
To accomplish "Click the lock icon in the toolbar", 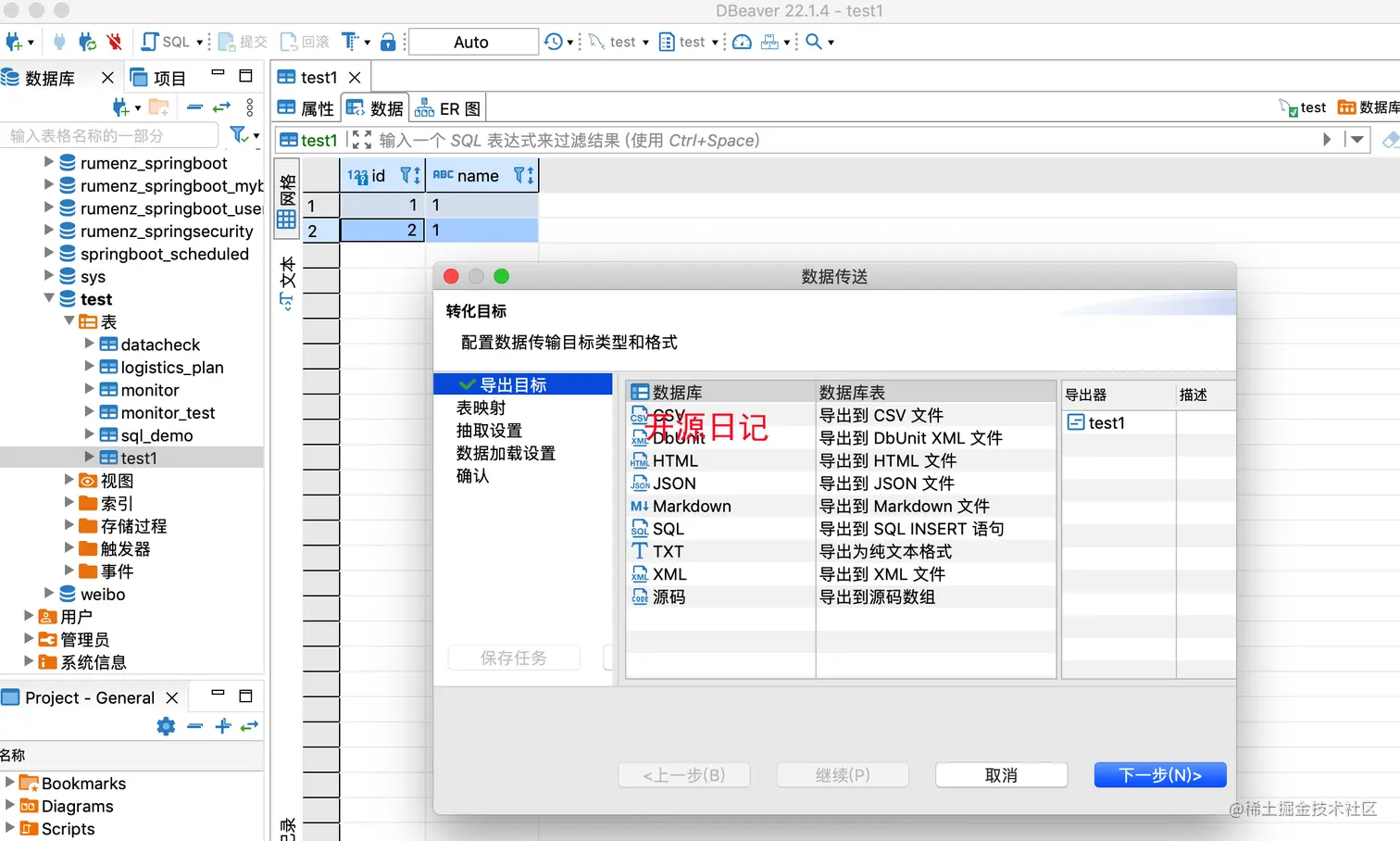I will [389, 42].
